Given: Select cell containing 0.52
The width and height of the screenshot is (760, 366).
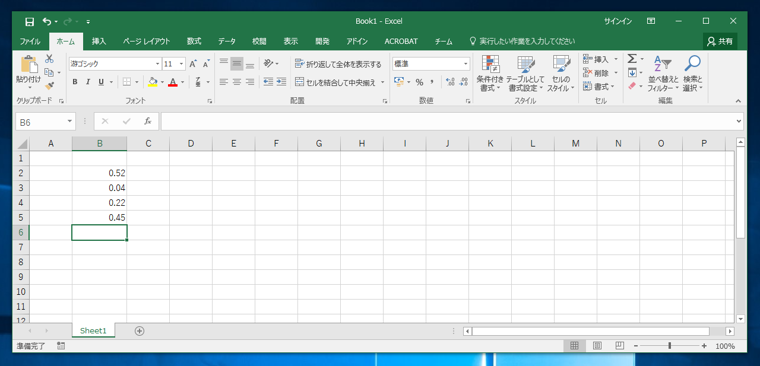Looking at the screenshot, I should coord(99,173).
